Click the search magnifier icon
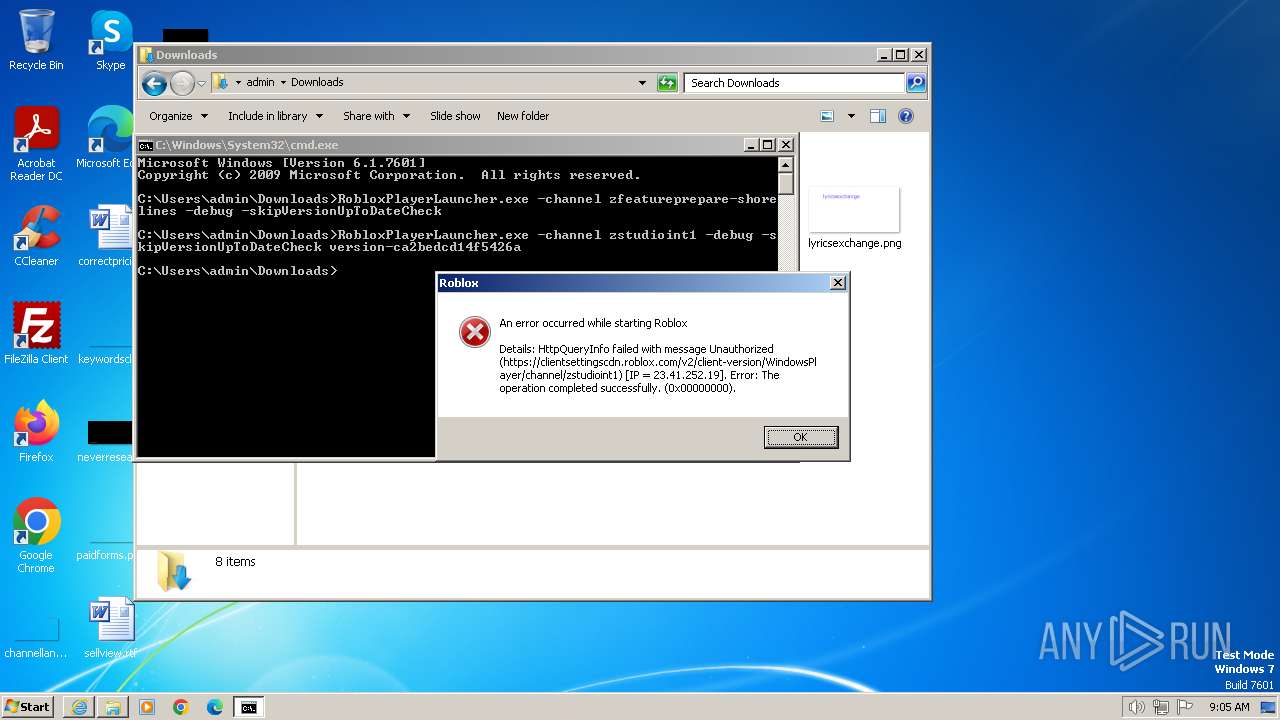 (x=916, y=83)
